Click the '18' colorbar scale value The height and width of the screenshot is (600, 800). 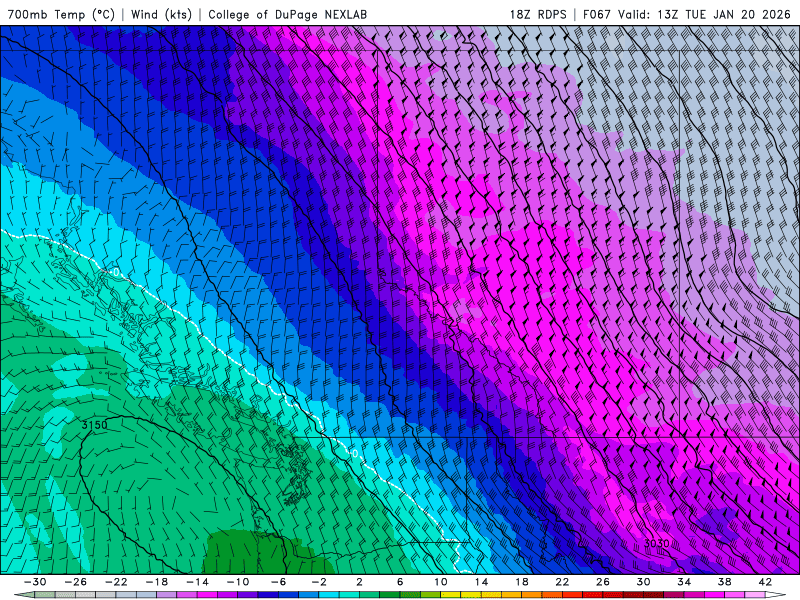click(x=522, y=582)
